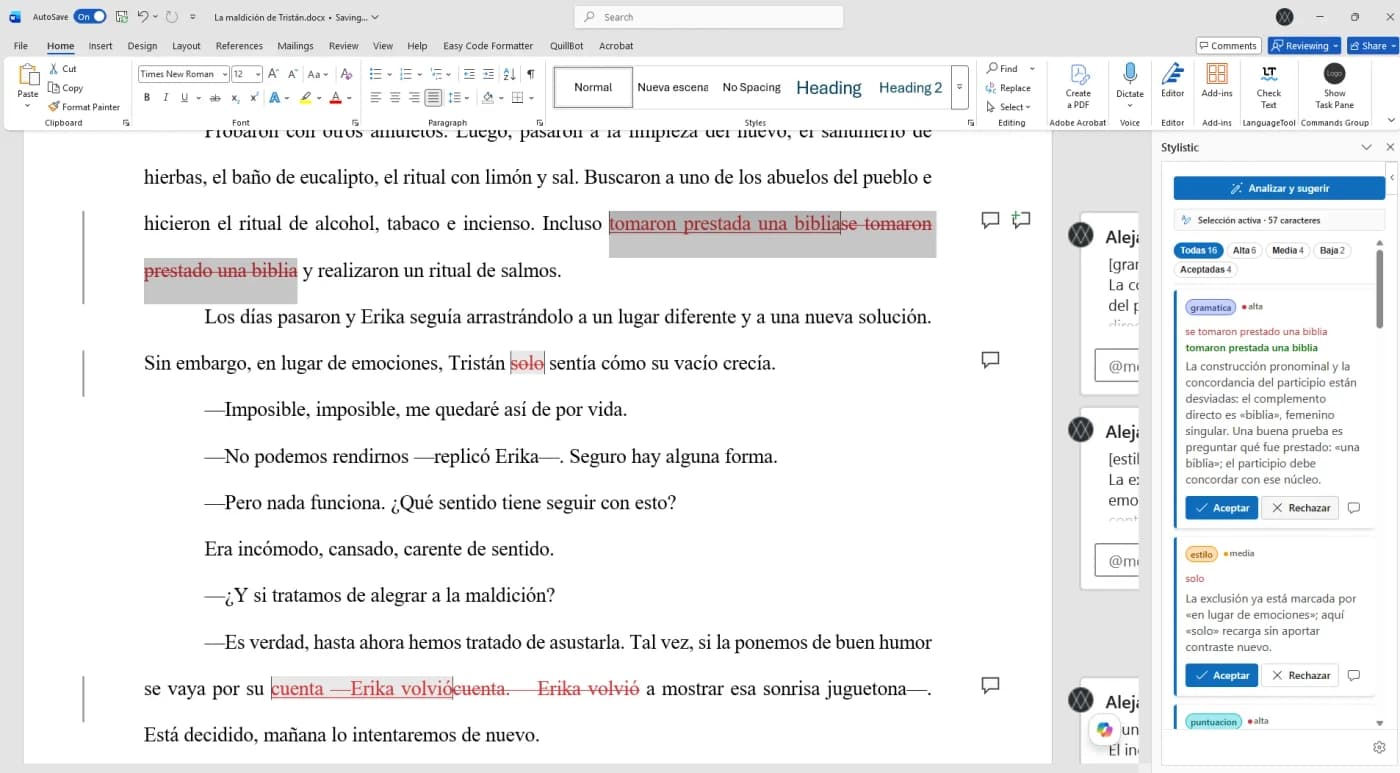Click the Paste clipboard icon
Viewport: 1400px width, 773px height.
27,75
